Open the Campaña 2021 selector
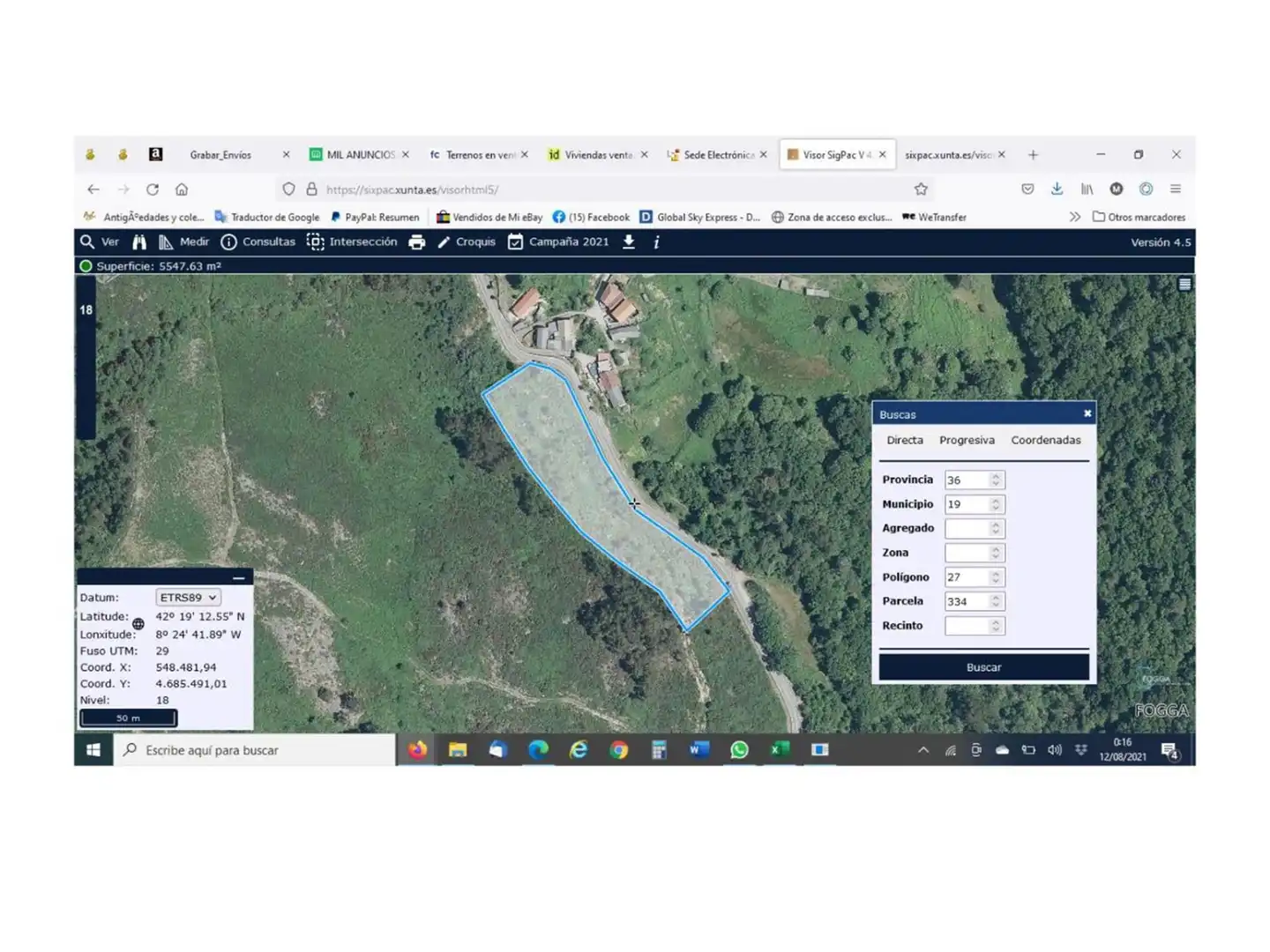Image resolution: width=1270 pixels, height=952 pixels. coord(558,242)
